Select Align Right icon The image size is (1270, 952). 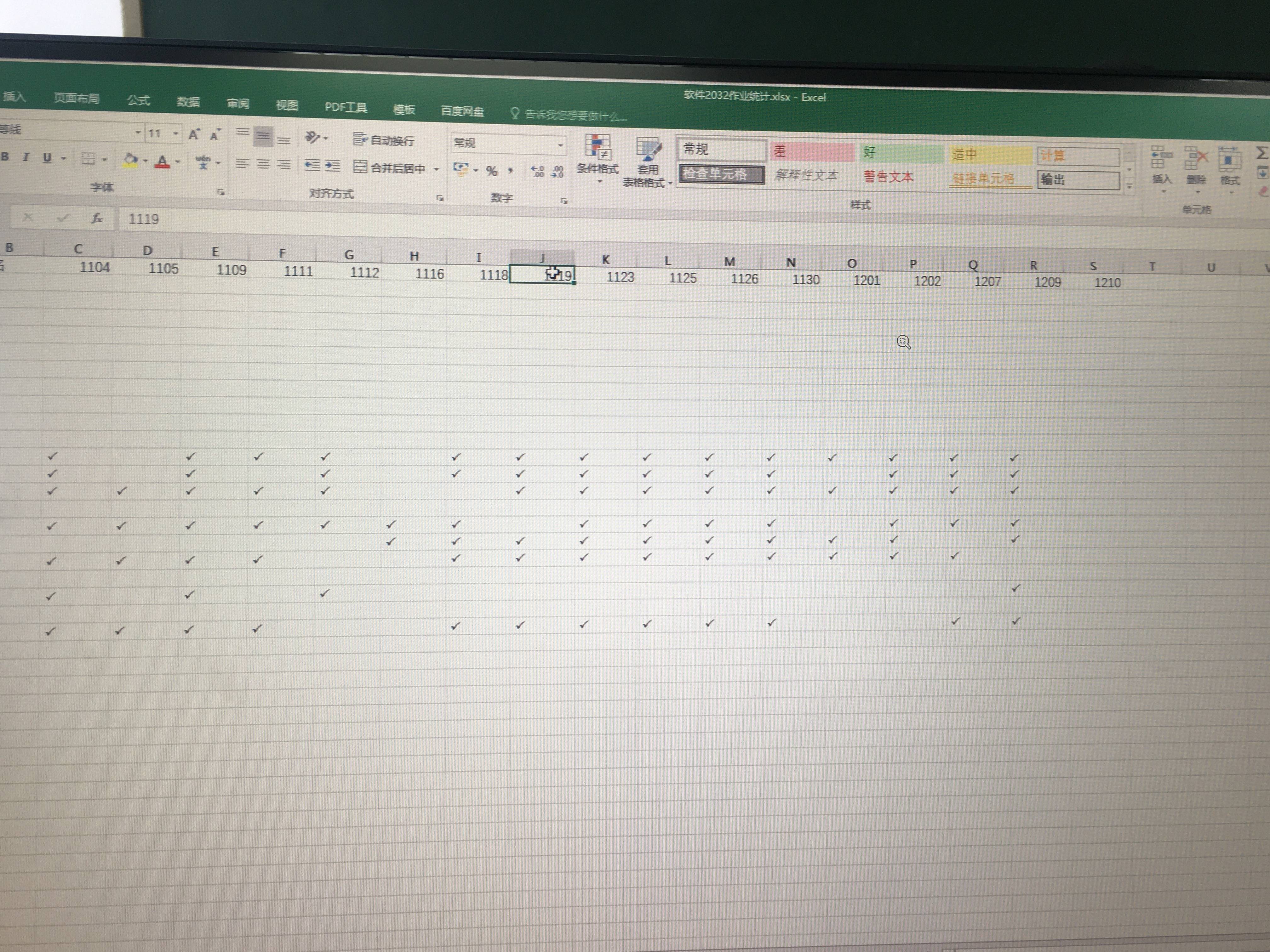point(283,165)
